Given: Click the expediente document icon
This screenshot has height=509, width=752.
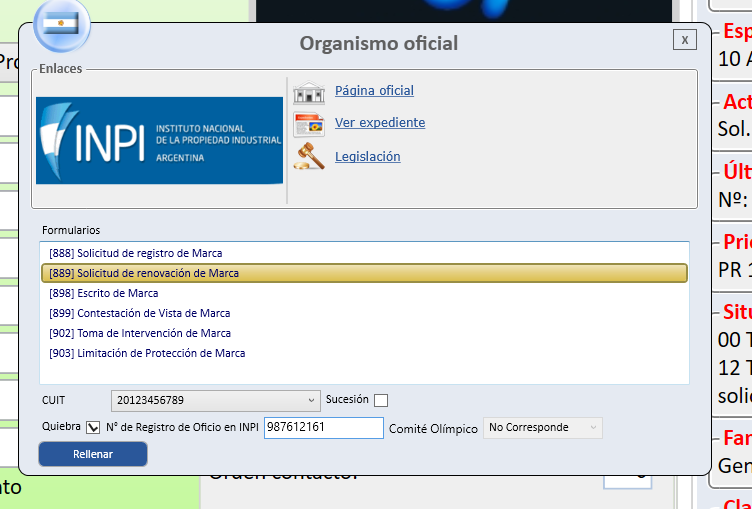Looking at the screenshot, I should pos(309,125).
